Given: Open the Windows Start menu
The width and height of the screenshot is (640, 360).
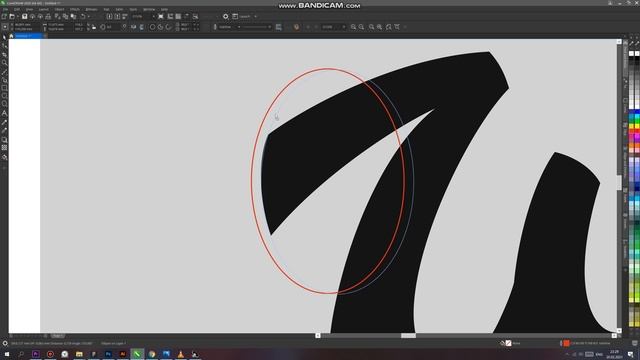Looking at the screenshot, I should (7, 354).
